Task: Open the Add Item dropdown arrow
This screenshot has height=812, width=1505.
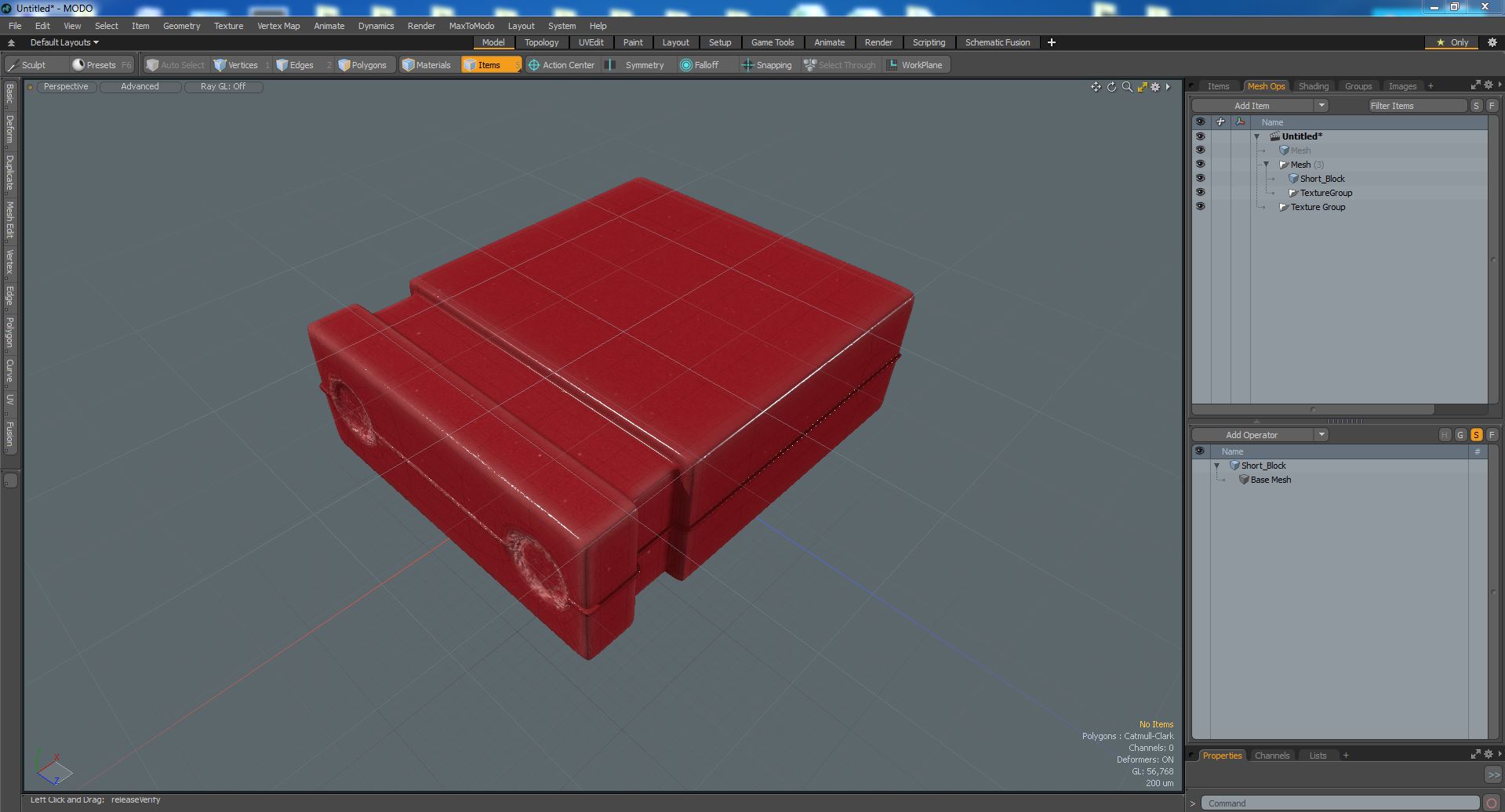Action: tap(1321, 106)
